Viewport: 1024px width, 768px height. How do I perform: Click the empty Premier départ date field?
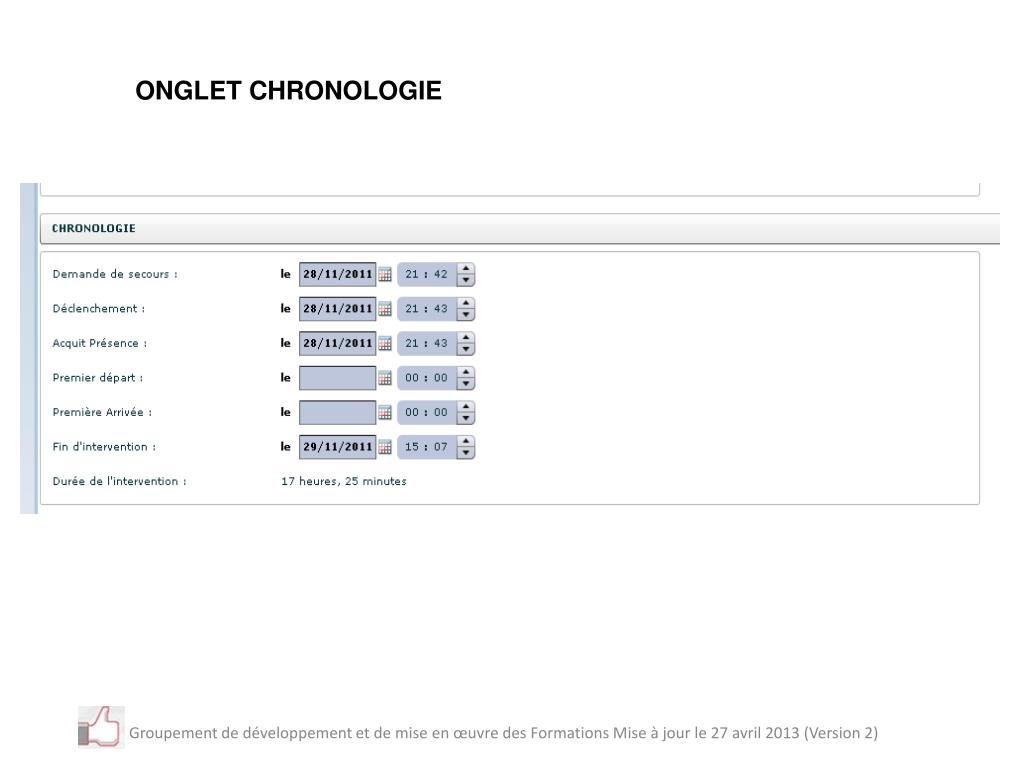[338, 378]
